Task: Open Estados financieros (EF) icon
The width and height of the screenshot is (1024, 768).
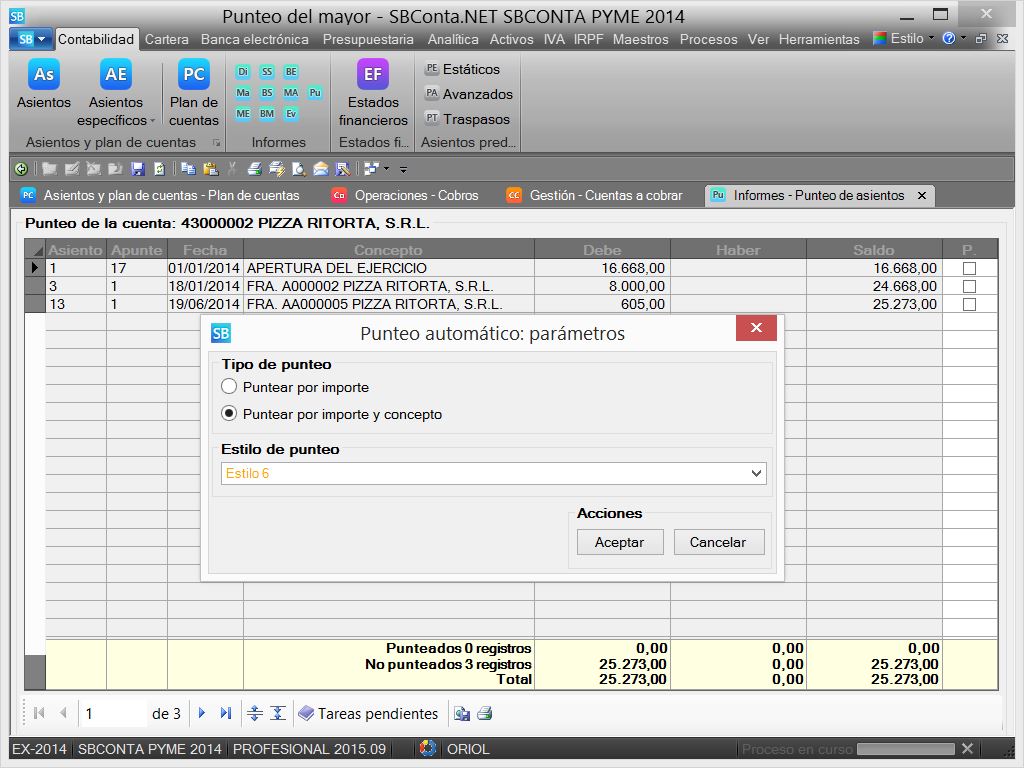Action: point(373,75)
